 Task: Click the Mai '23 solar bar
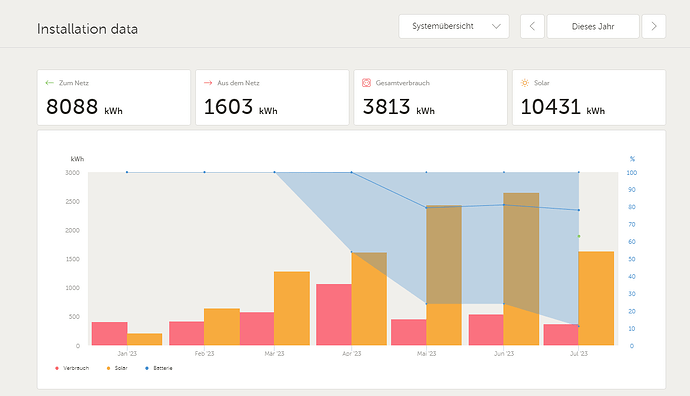pos(444,275)
